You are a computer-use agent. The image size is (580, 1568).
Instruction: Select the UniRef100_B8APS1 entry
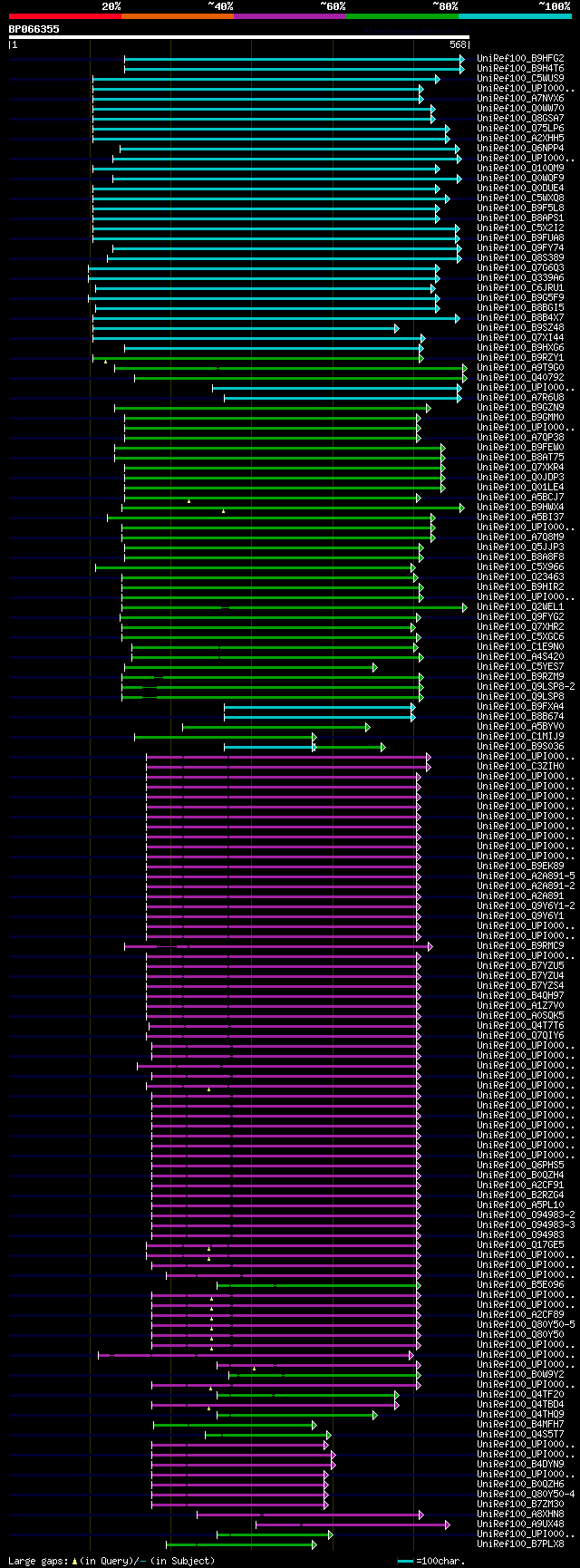520,218
